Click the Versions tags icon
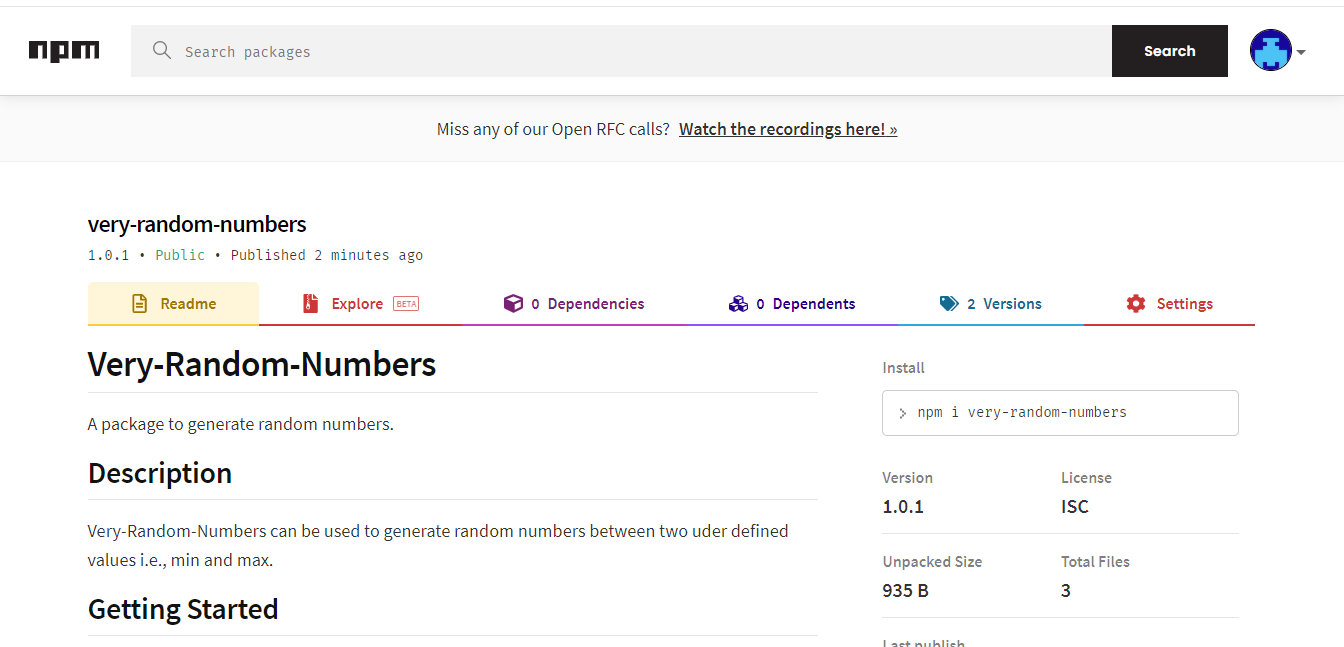This screenshot has width=1344, height=647. click(x=949, y=304)
